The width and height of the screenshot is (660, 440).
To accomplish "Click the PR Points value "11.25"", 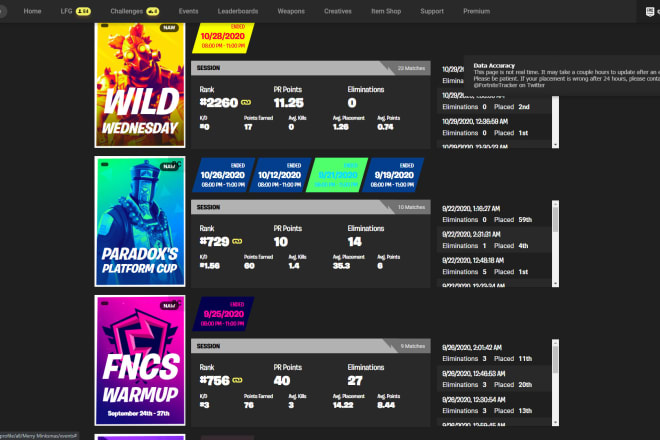I will [x=288, y=102].
